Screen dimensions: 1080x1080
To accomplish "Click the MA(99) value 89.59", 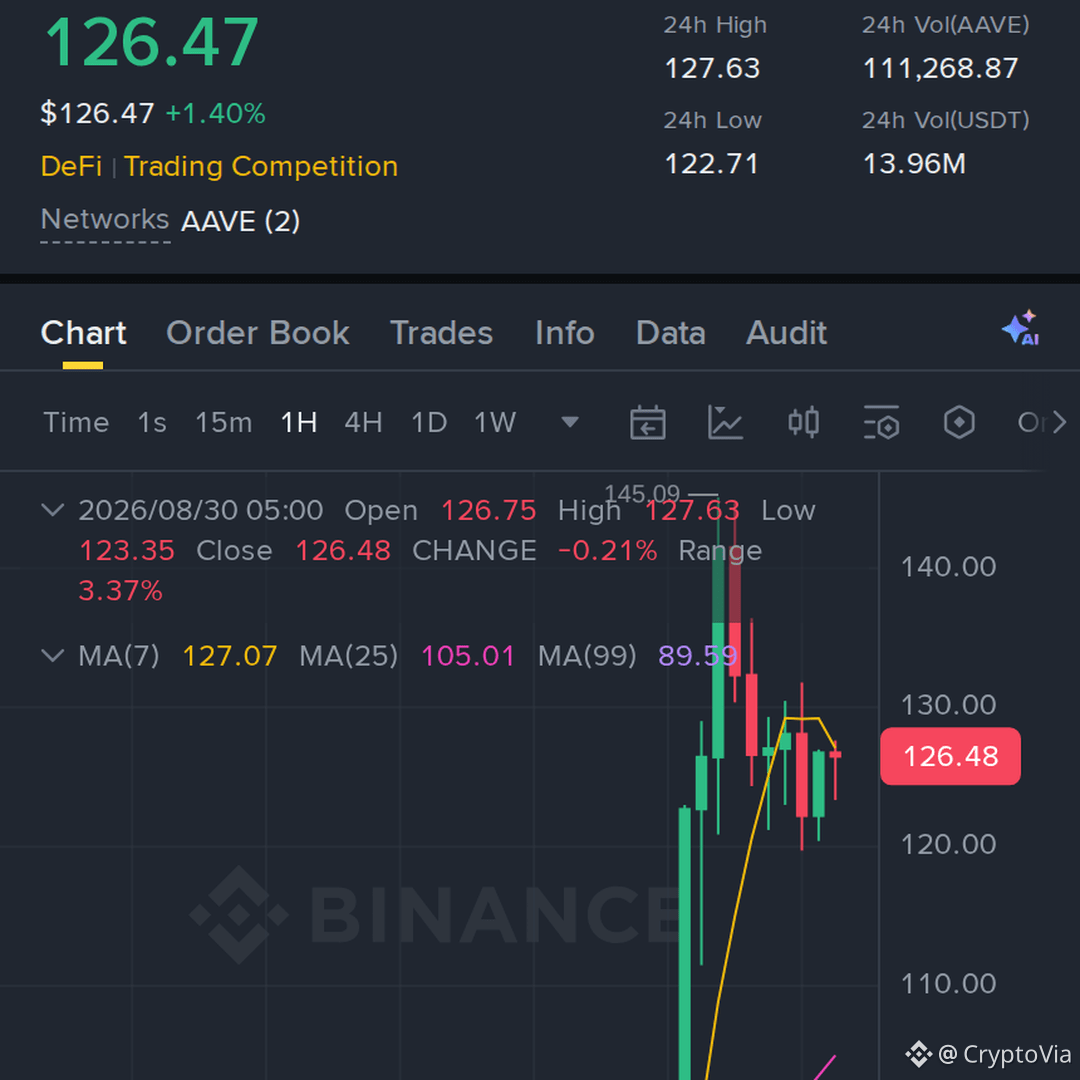I will (698, 656).
